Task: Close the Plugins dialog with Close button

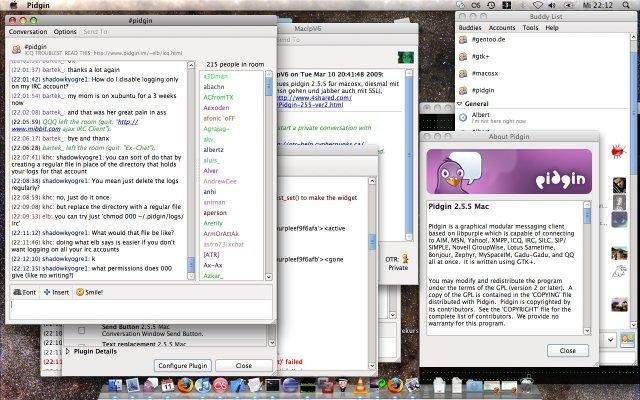Action: click(x=244, y=365)
